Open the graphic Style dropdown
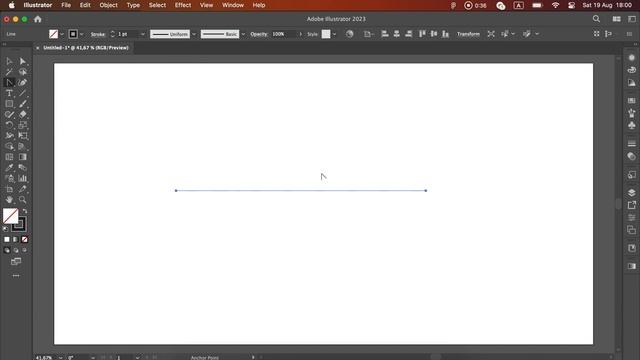The height and width of the screenshot is (360, 640). pos(335,34)
